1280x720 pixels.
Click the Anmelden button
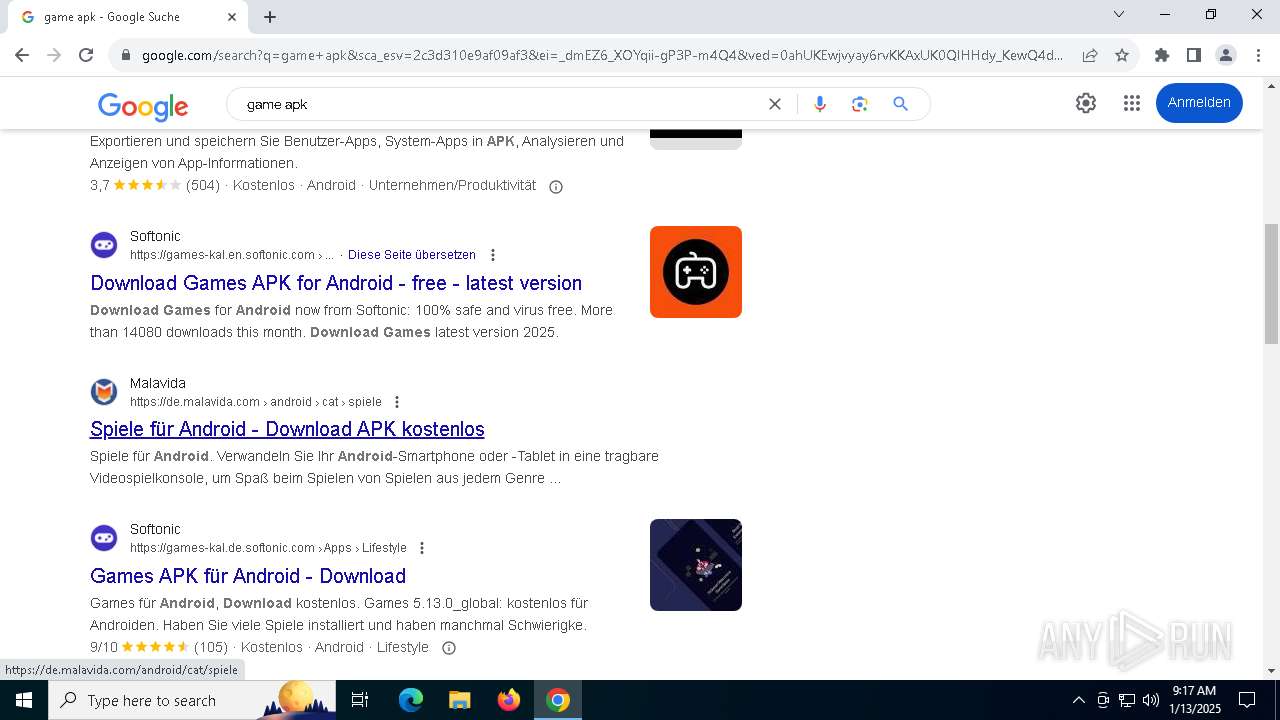(1199, 103)
